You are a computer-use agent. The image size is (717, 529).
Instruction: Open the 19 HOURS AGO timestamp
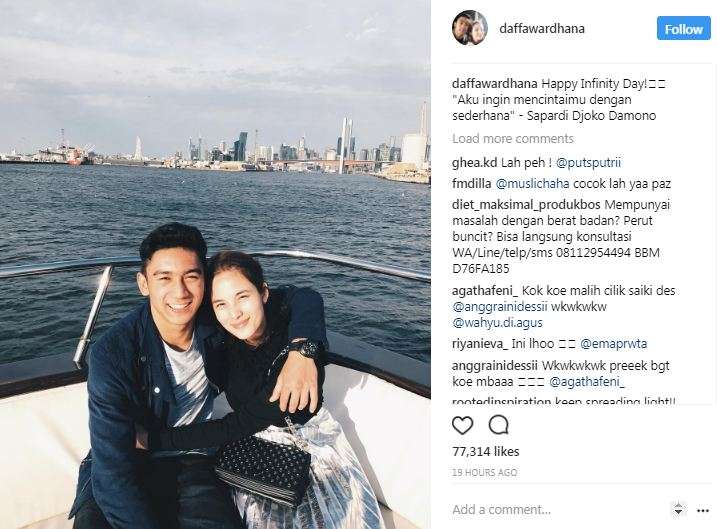[485, 473]
